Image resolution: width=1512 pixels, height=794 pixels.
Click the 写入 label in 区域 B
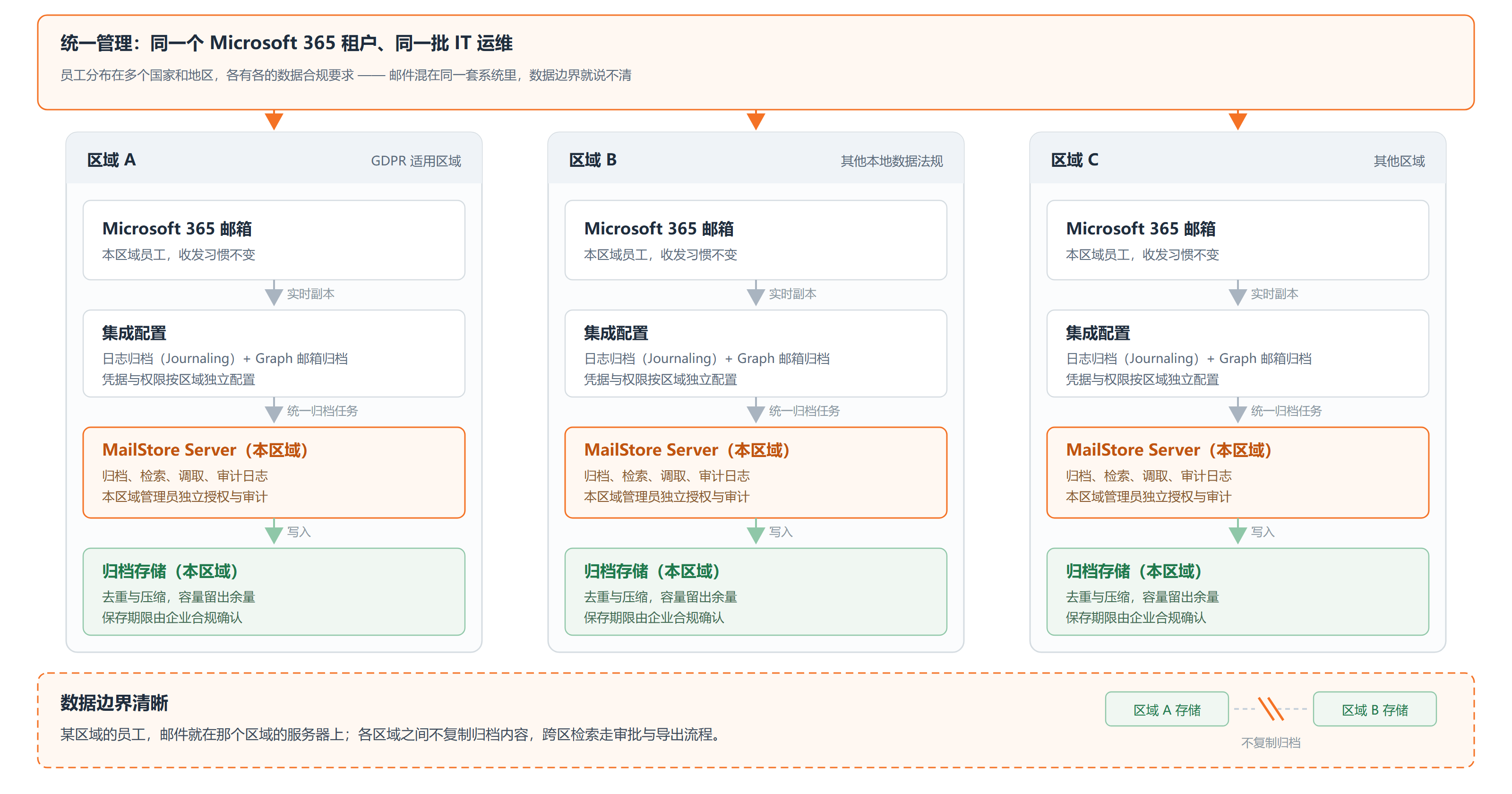tap(781, 532)
